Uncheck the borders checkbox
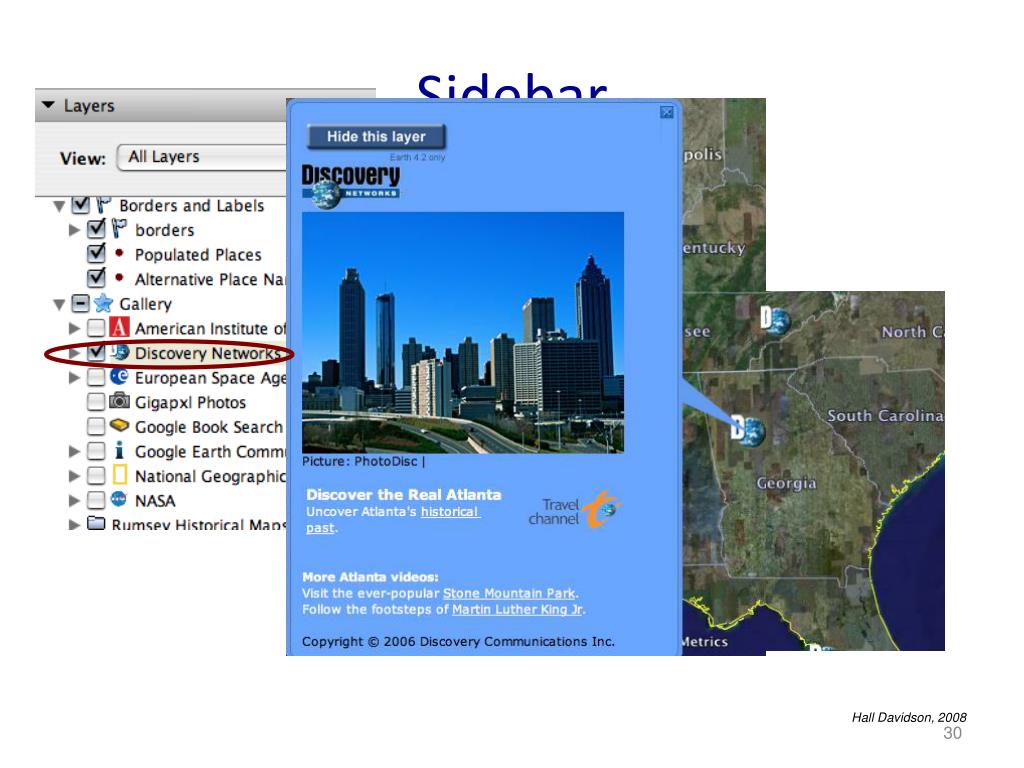The height and width of the screenshot is (768, 1024). pos(96,229)
